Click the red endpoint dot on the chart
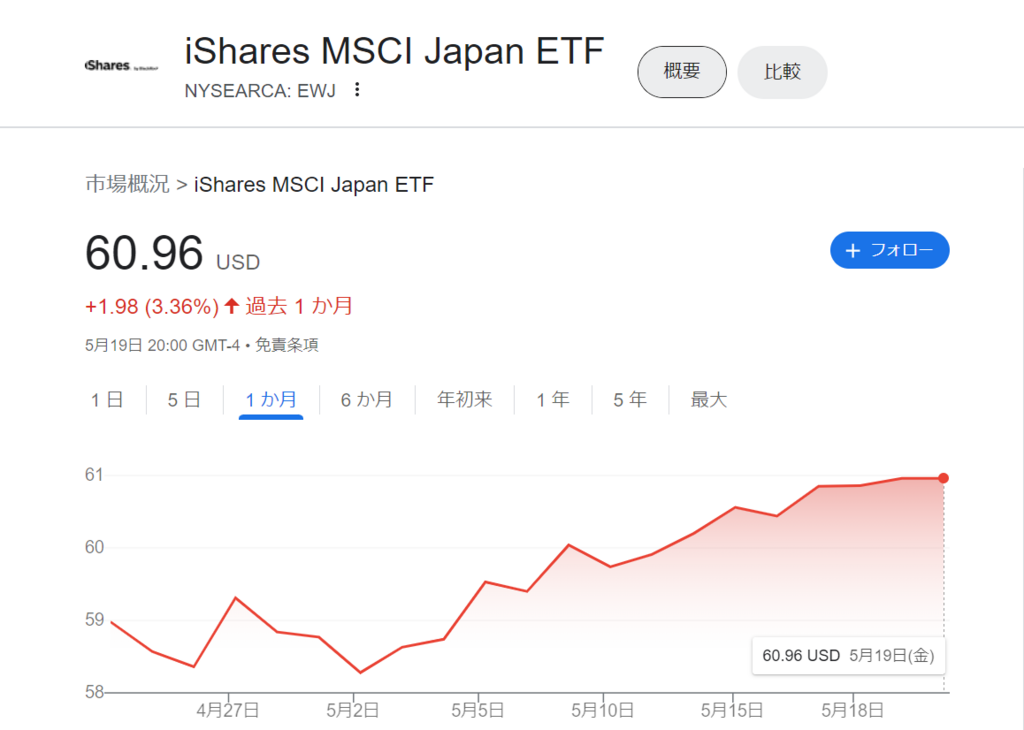This screenshot has width=1024, height=730. (943, 479)
